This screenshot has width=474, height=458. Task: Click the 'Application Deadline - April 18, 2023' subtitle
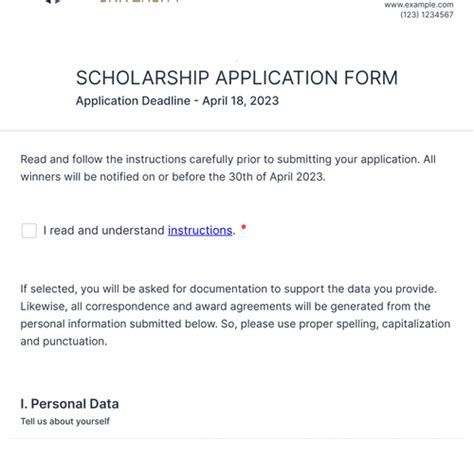[x=177, y=101]
